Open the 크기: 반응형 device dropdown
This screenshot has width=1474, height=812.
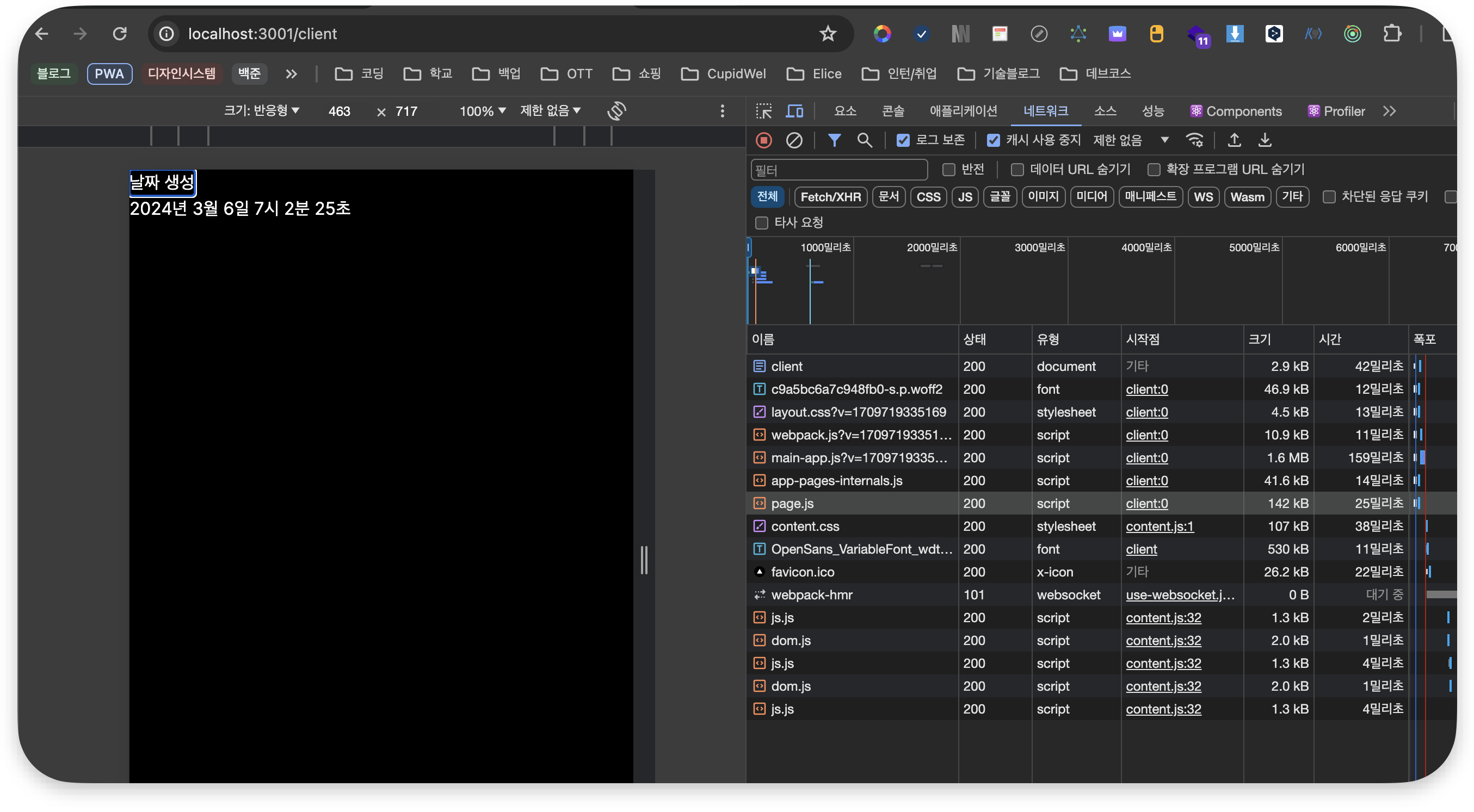(x=262, y=110)
